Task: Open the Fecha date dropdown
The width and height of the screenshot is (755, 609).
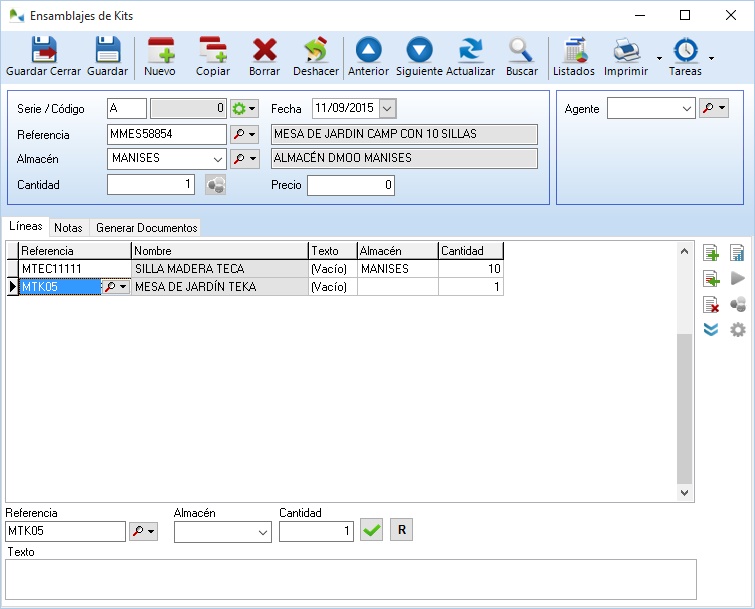Action: click(387, 108)
